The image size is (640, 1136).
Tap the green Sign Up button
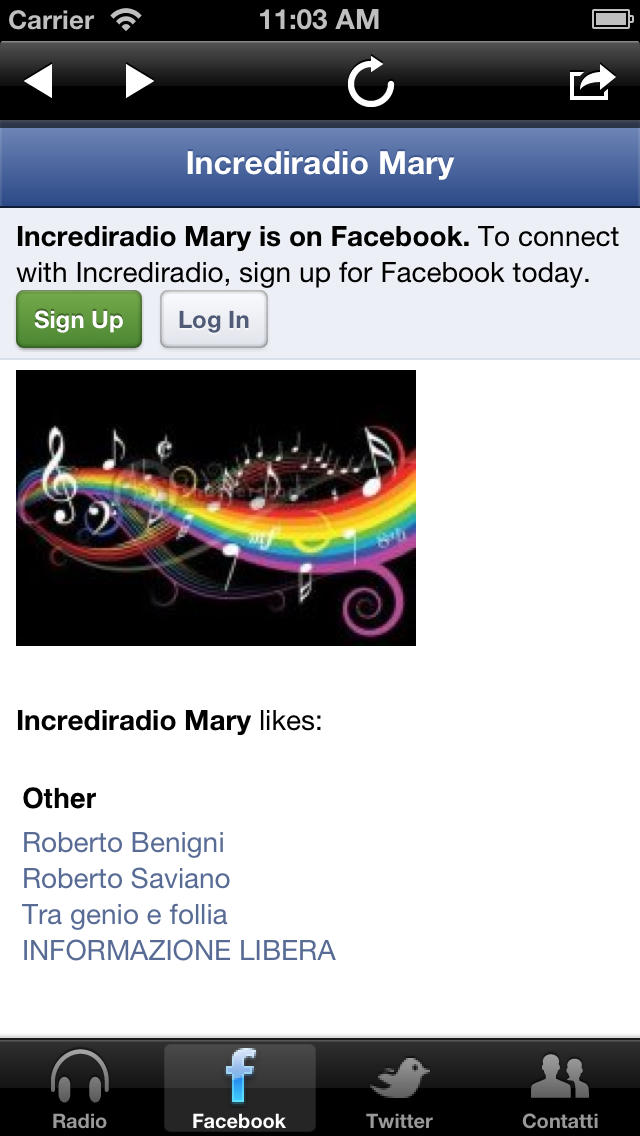(79, 320)
